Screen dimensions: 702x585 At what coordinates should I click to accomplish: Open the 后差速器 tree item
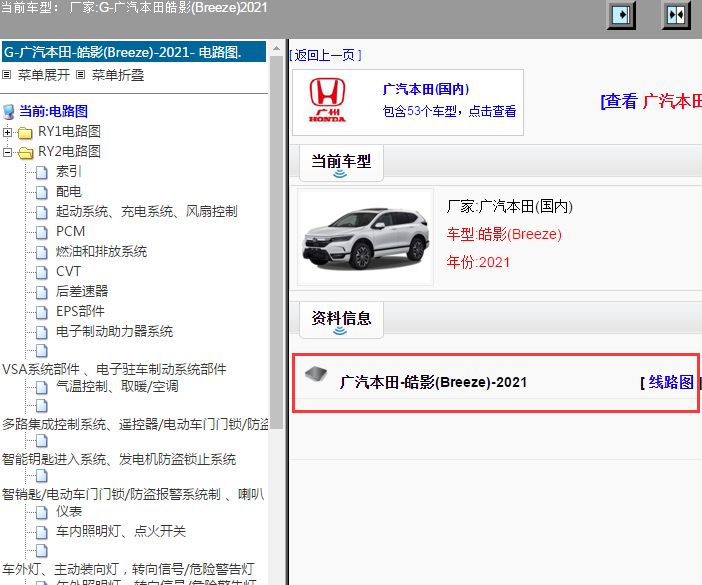click(x=82, y=291)
